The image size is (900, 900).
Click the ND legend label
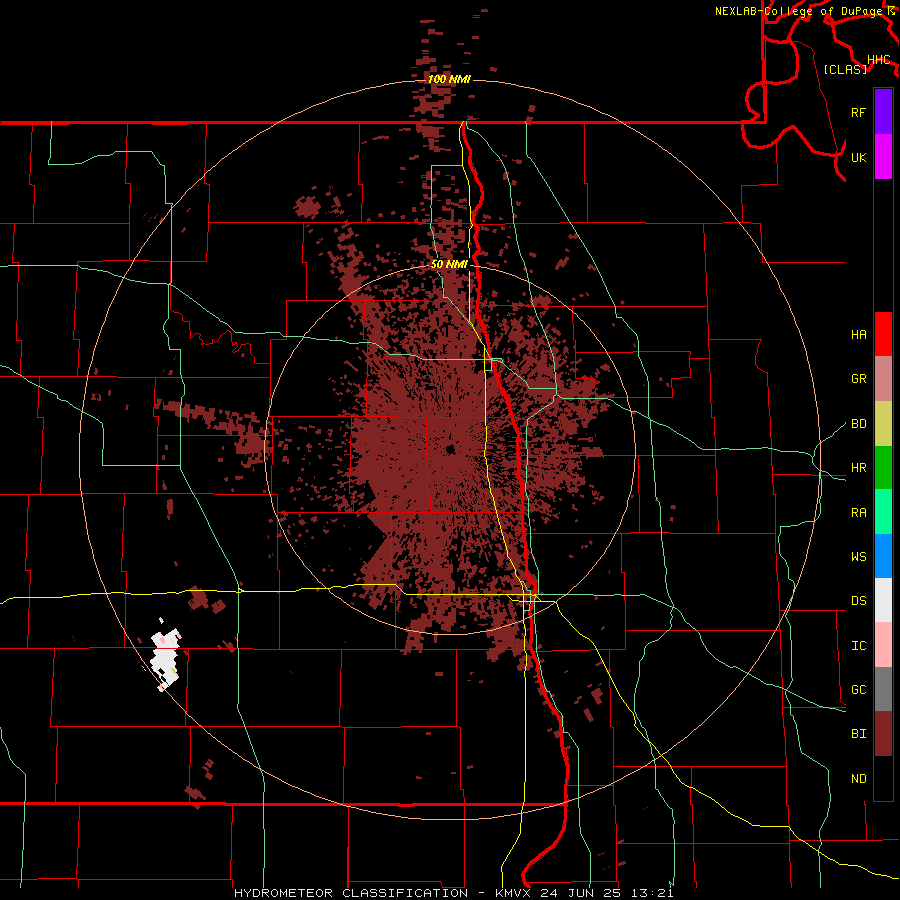pos(858,779)
